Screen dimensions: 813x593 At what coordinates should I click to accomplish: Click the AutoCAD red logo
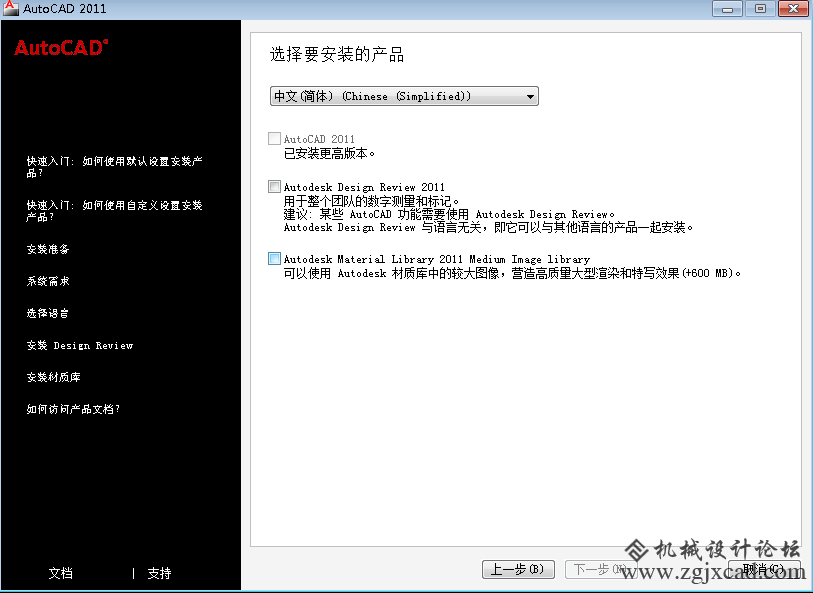click(61, 48)
